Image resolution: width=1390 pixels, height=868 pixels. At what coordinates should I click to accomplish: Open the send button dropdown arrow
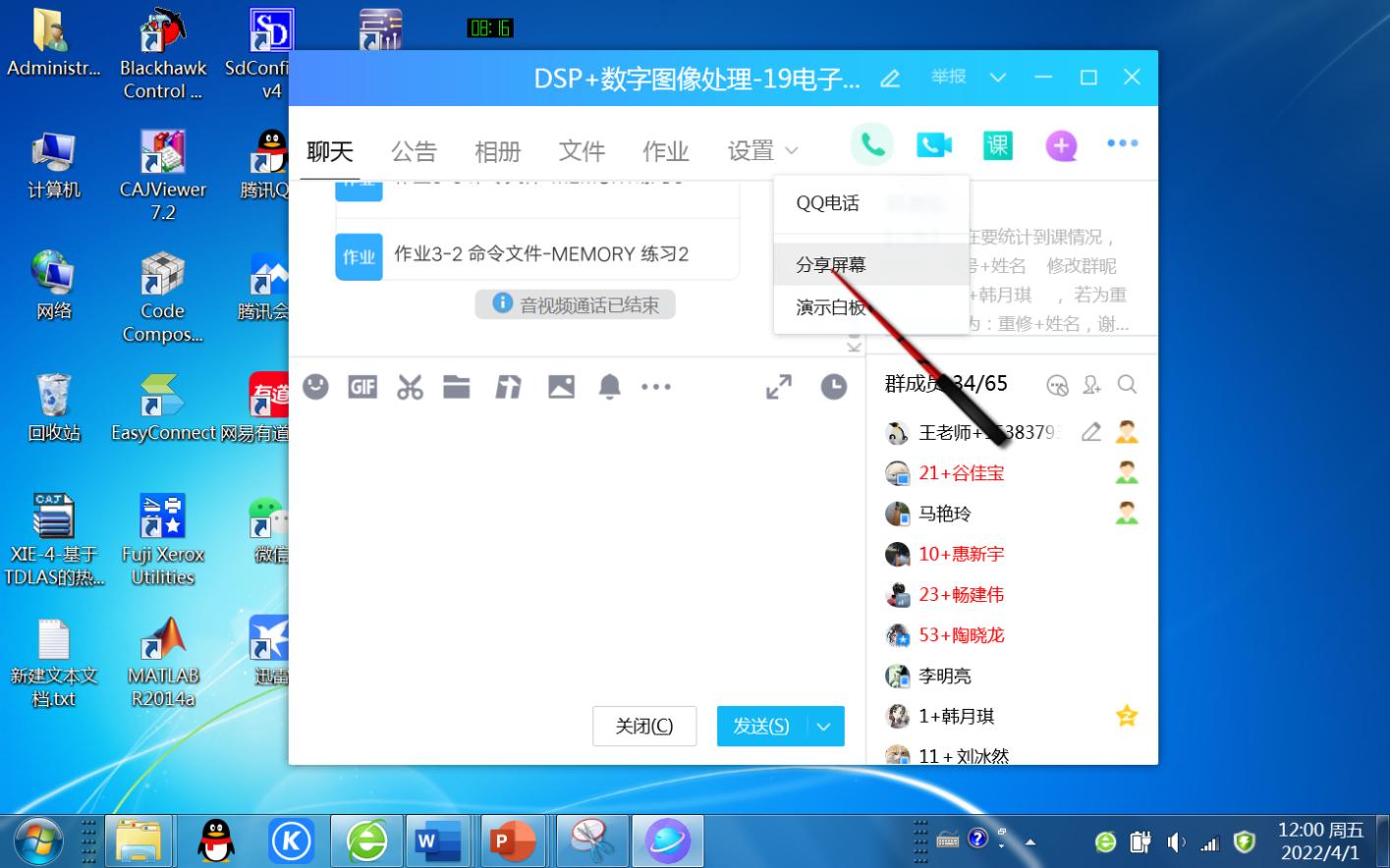(x=824, y=727)
